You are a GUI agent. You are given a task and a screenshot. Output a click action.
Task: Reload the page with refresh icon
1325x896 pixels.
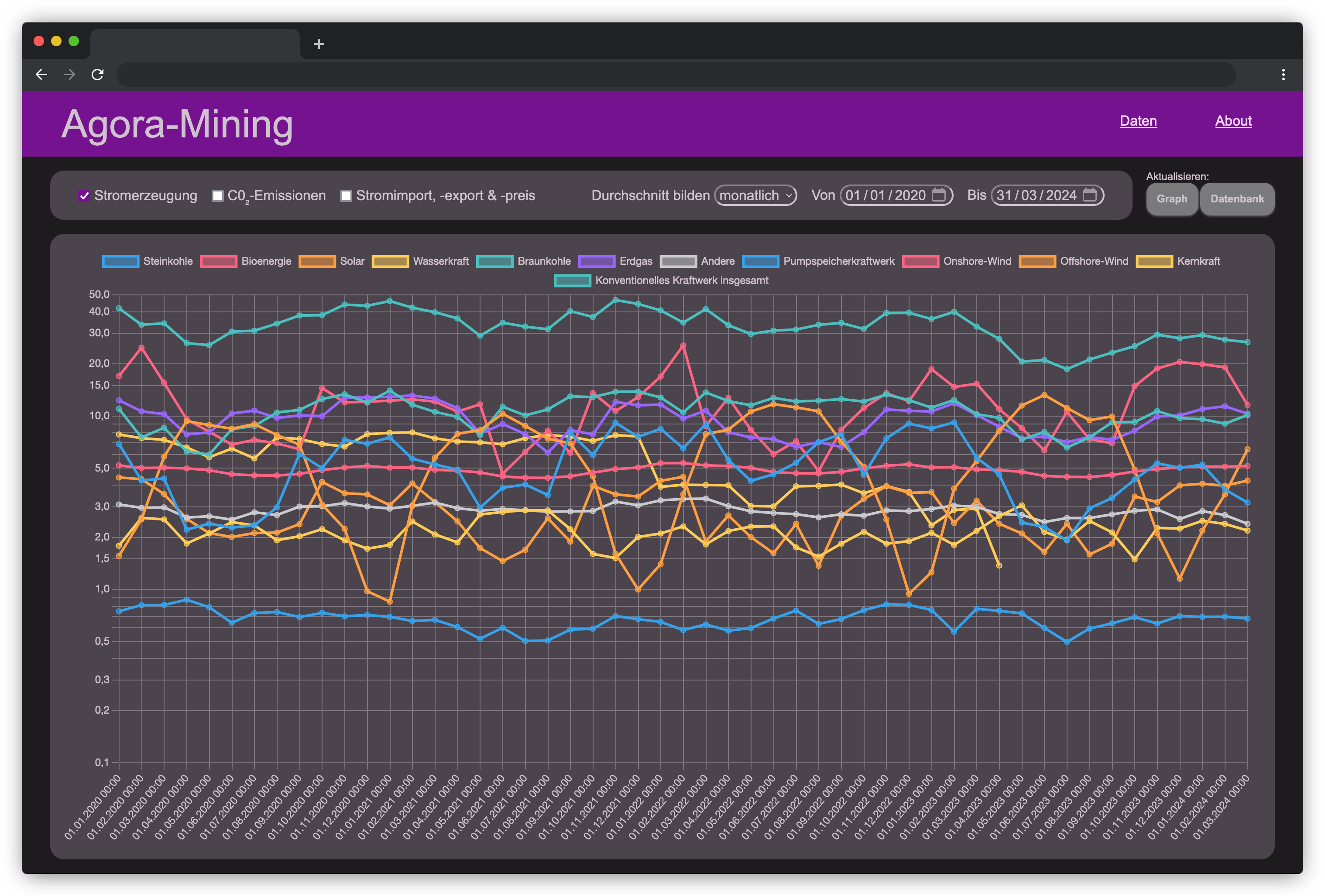(97, 75)
